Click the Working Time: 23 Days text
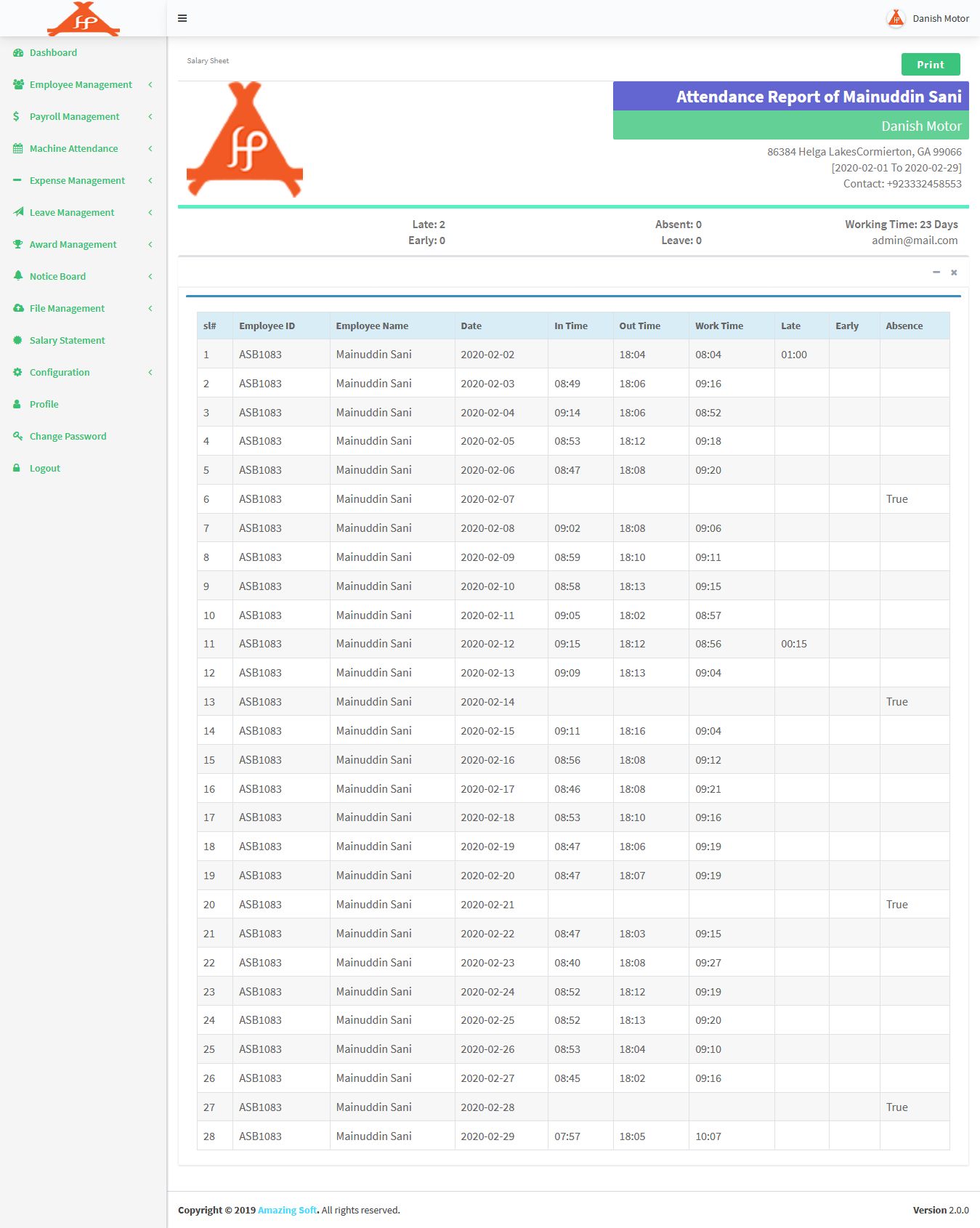 click(902, 225)
